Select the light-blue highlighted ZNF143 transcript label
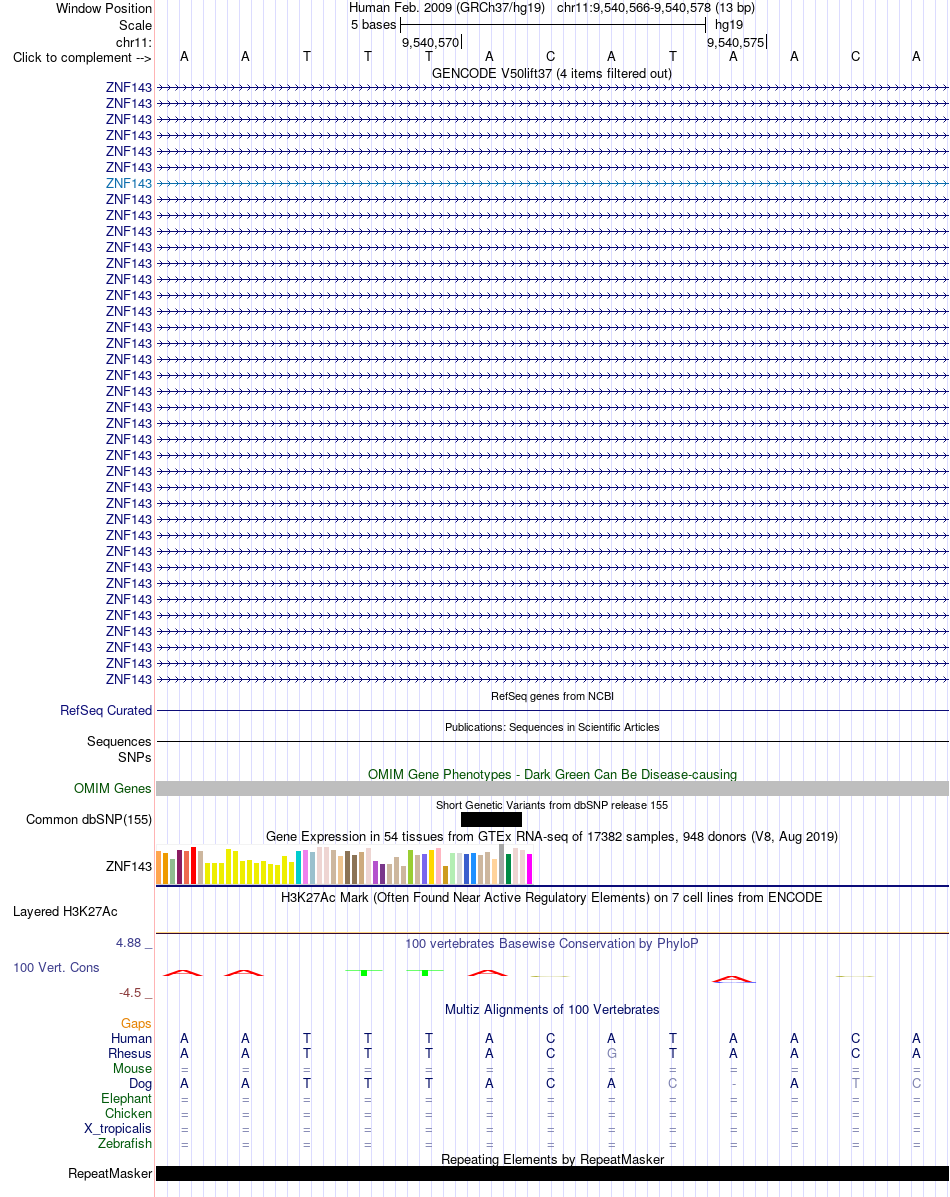Screen dimensions: 950x1197 (129, 183)
